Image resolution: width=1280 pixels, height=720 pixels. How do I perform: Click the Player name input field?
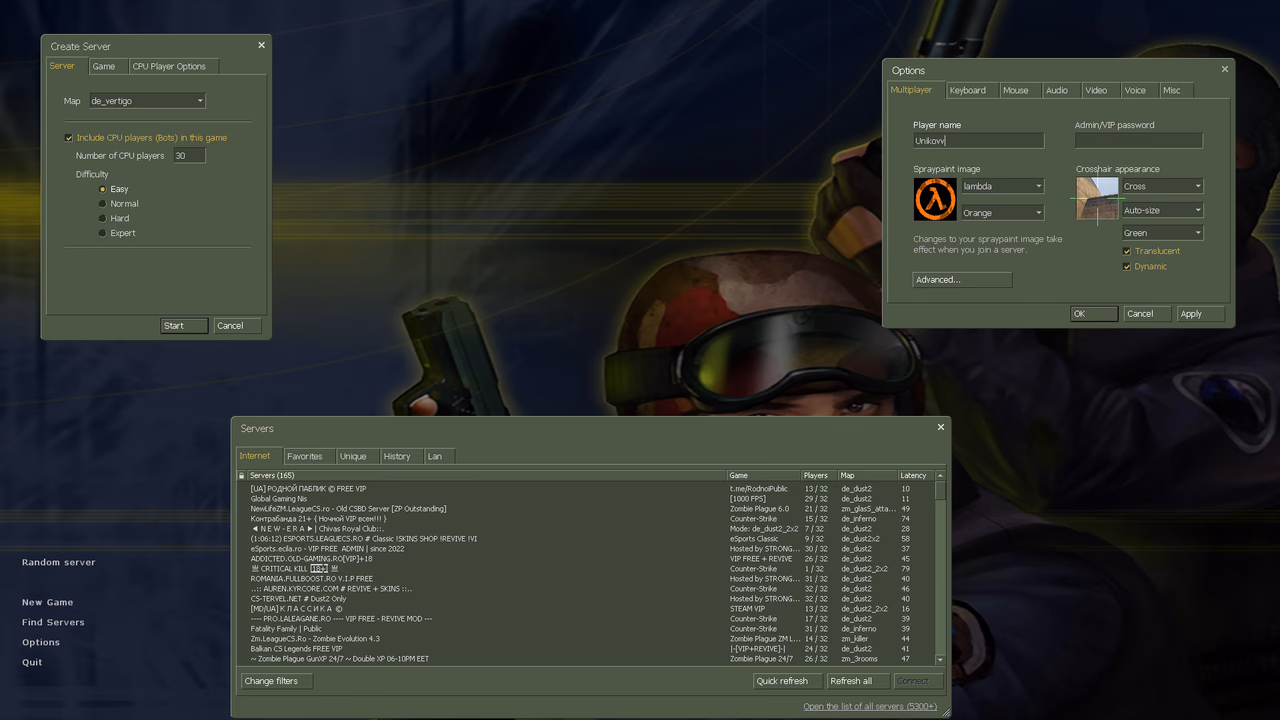pos(978,141)
